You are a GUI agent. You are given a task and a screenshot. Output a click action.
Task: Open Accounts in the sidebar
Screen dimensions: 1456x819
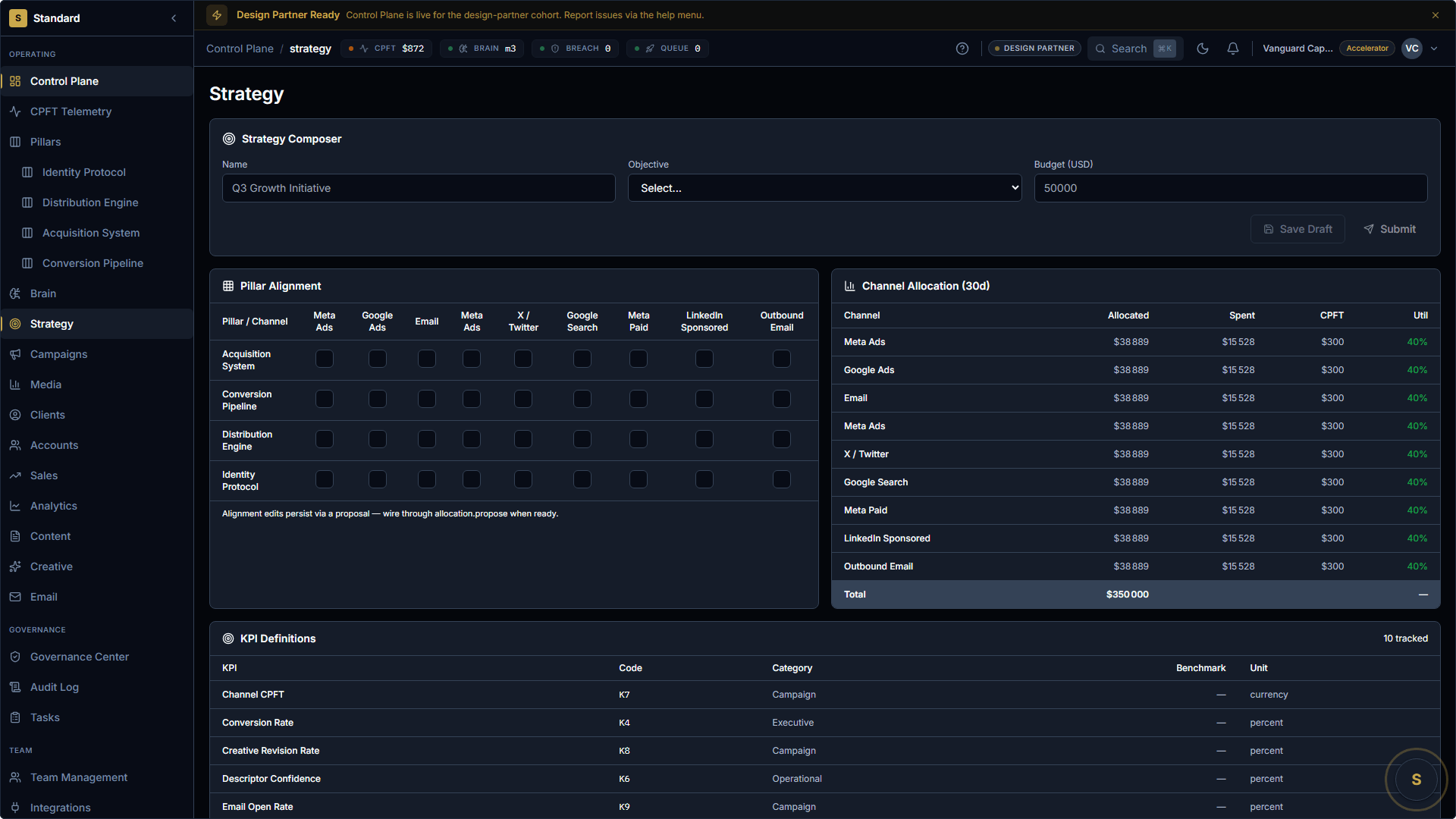click(x=96, y=445)
